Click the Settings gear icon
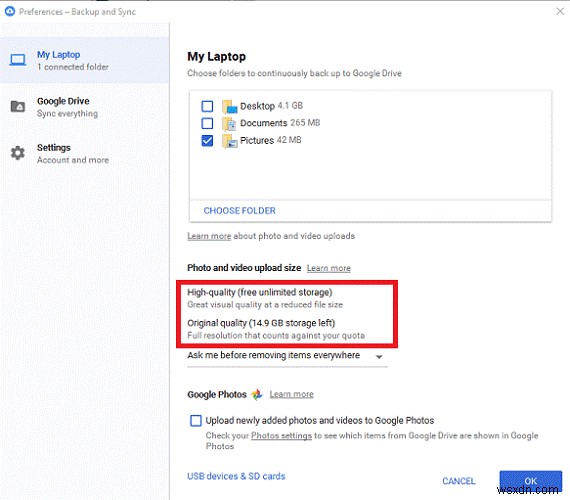The image size is (570, 500). coord(18,153)
